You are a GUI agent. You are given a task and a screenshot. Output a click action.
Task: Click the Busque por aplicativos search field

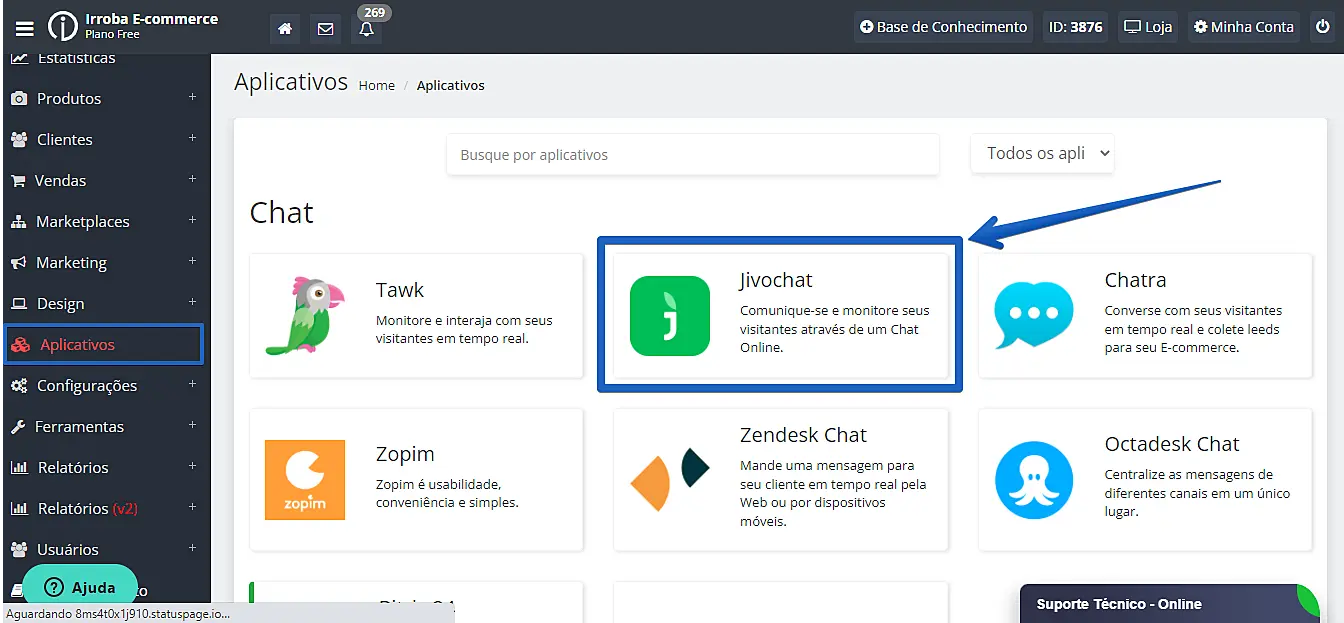tap(692, 155)
